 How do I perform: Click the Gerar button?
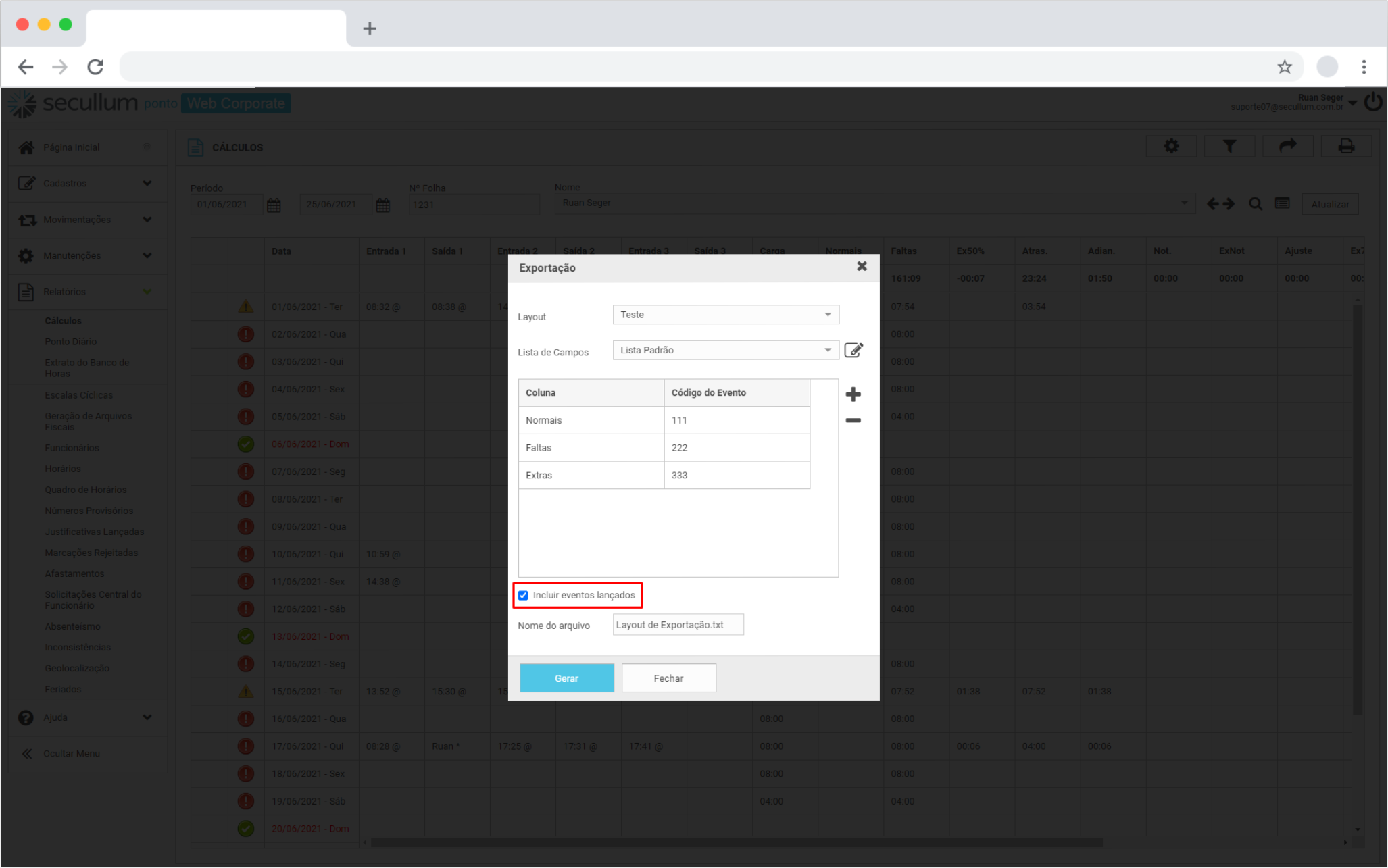coord(566,678)
